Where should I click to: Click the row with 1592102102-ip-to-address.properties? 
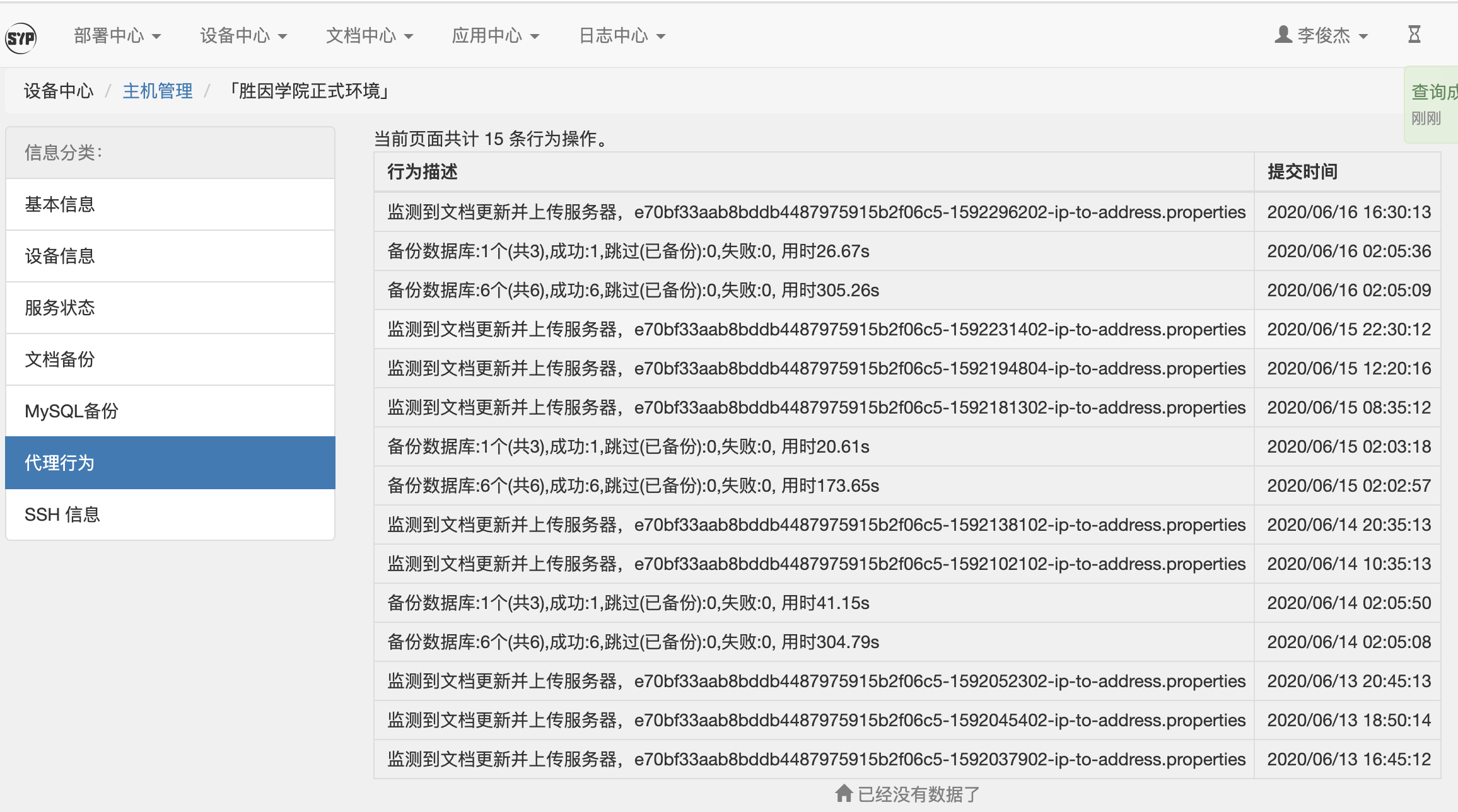pyautogui.click(x=907, y=564)
